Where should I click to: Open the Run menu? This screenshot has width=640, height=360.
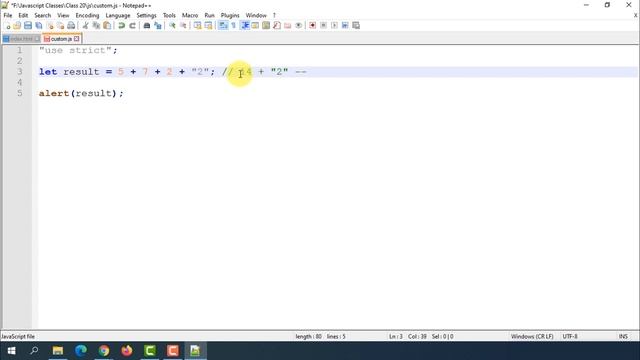(209, 15)
